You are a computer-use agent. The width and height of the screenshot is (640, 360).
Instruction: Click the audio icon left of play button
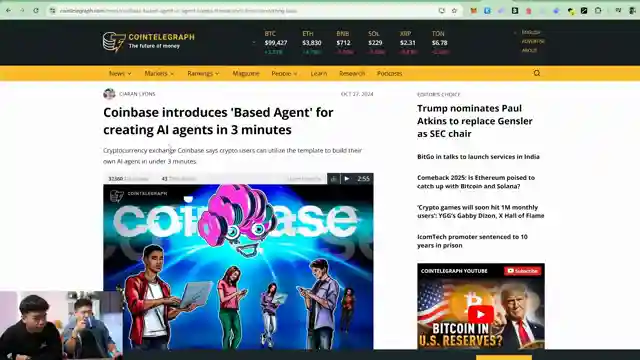click(334, 179)
